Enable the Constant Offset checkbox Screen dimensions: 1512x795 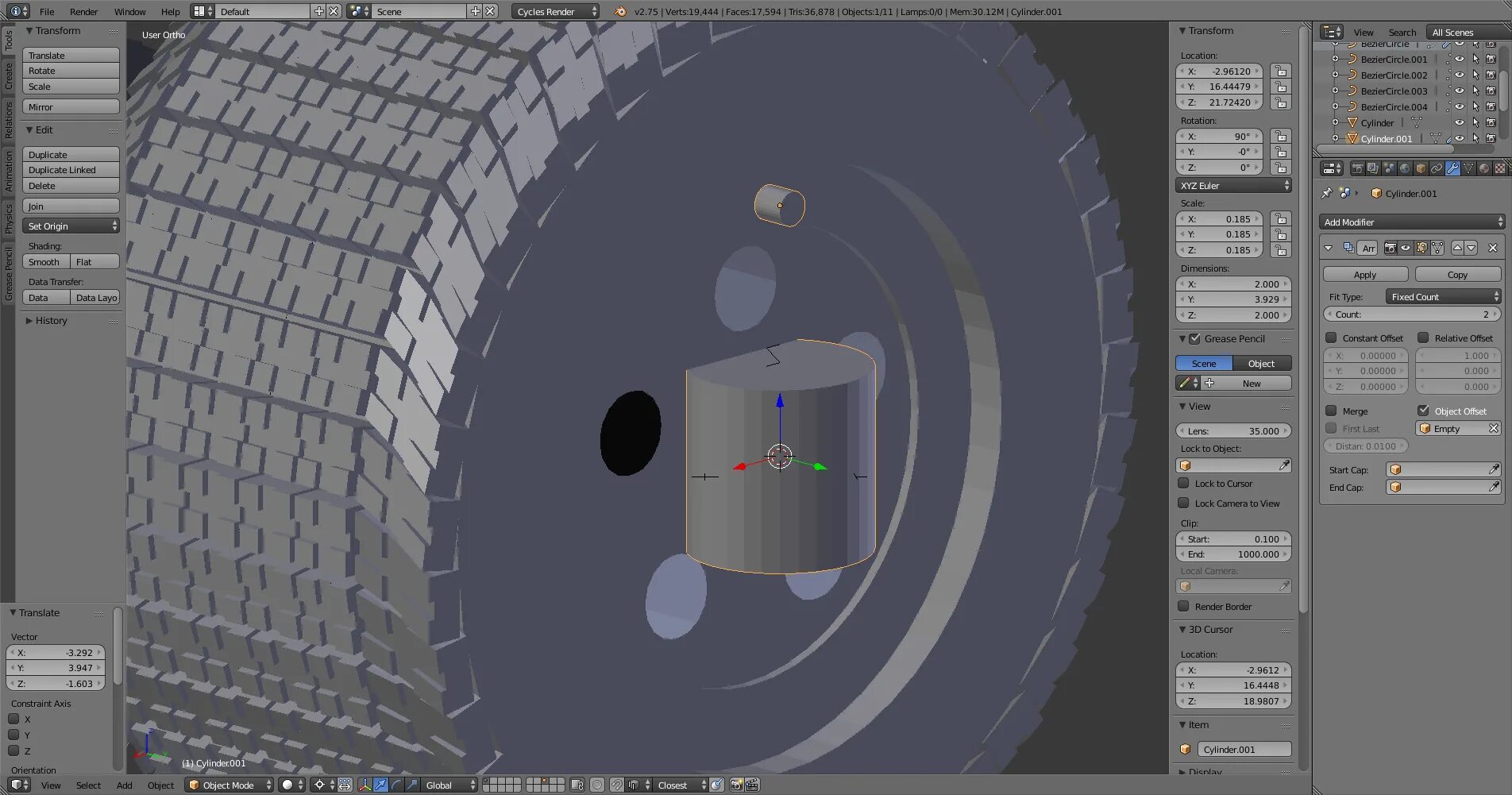[x=1331, y=338]
